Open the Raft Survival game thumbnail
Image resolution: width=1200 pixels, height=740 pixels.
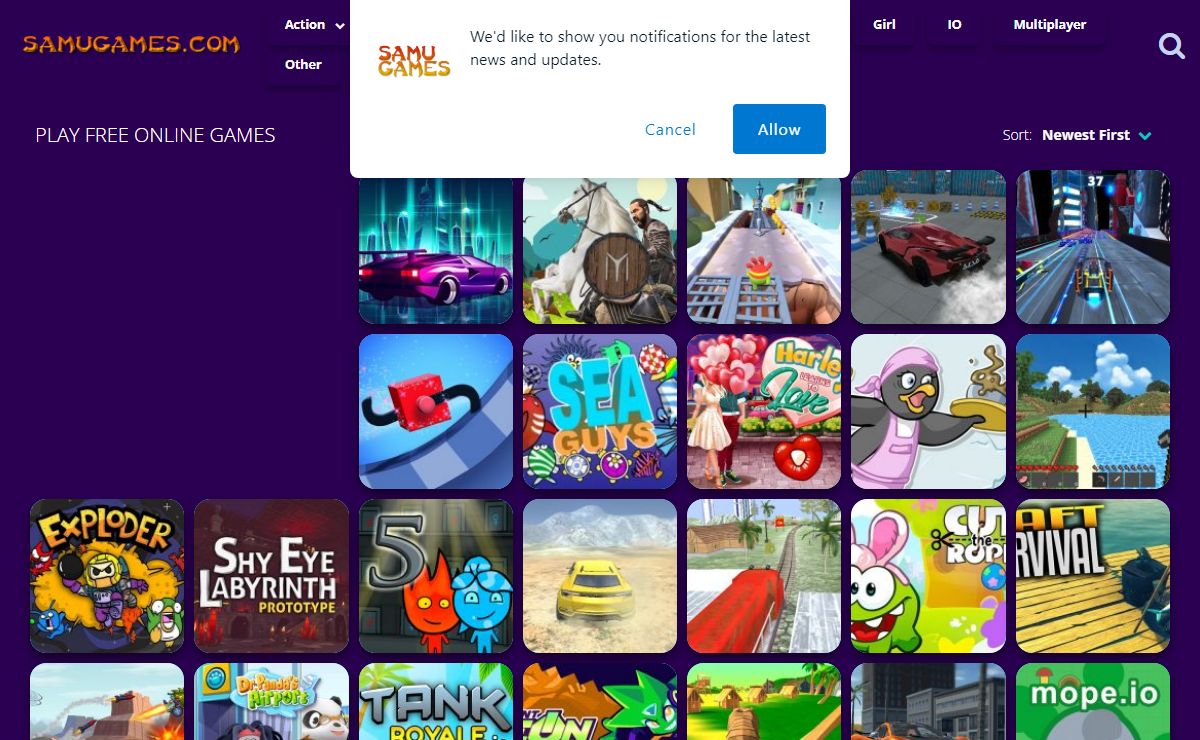coord(1093,576)
